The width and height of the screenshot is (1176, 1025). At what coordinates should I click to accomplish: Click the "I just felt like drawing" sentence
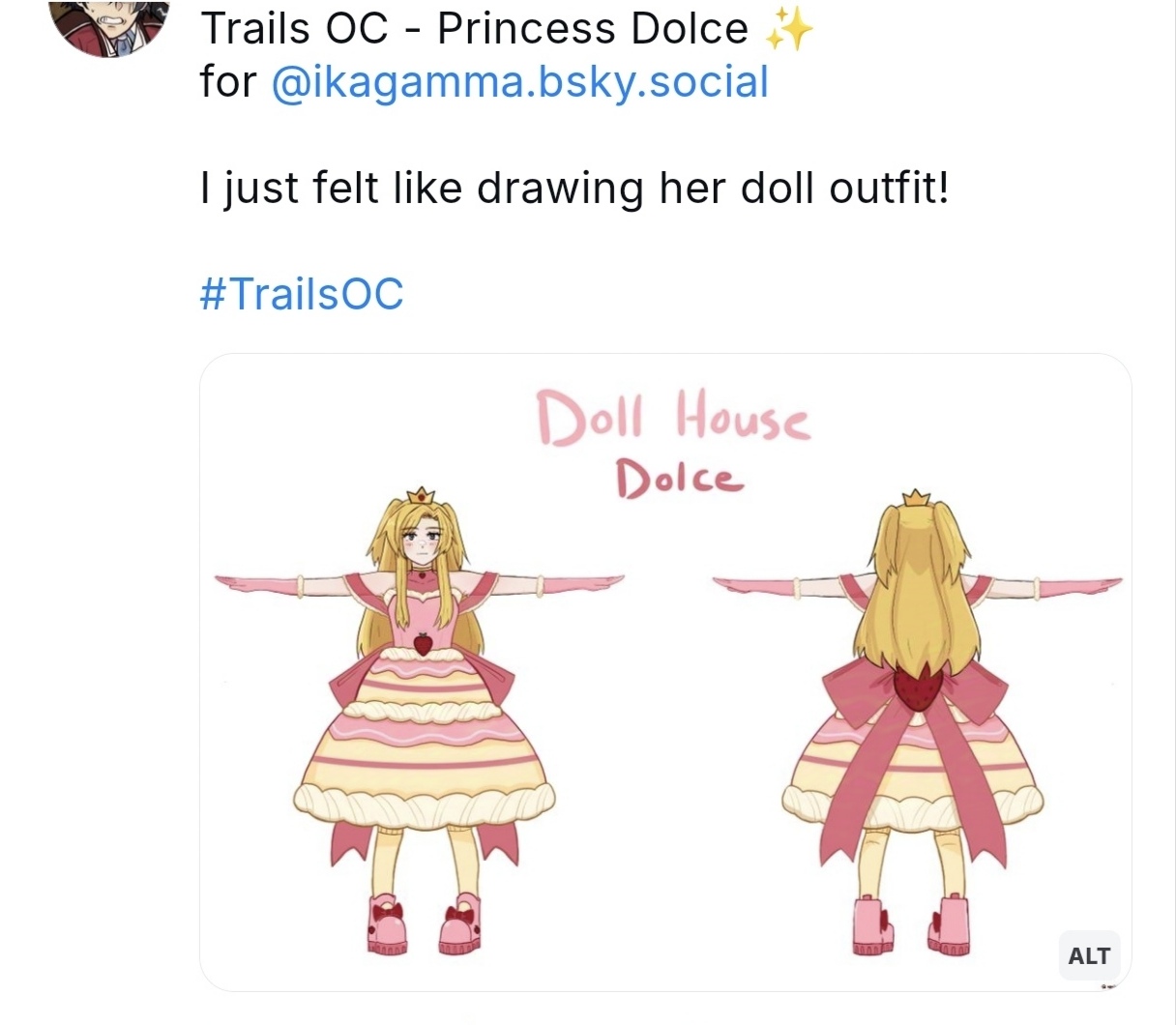click(x=574, y=188)
